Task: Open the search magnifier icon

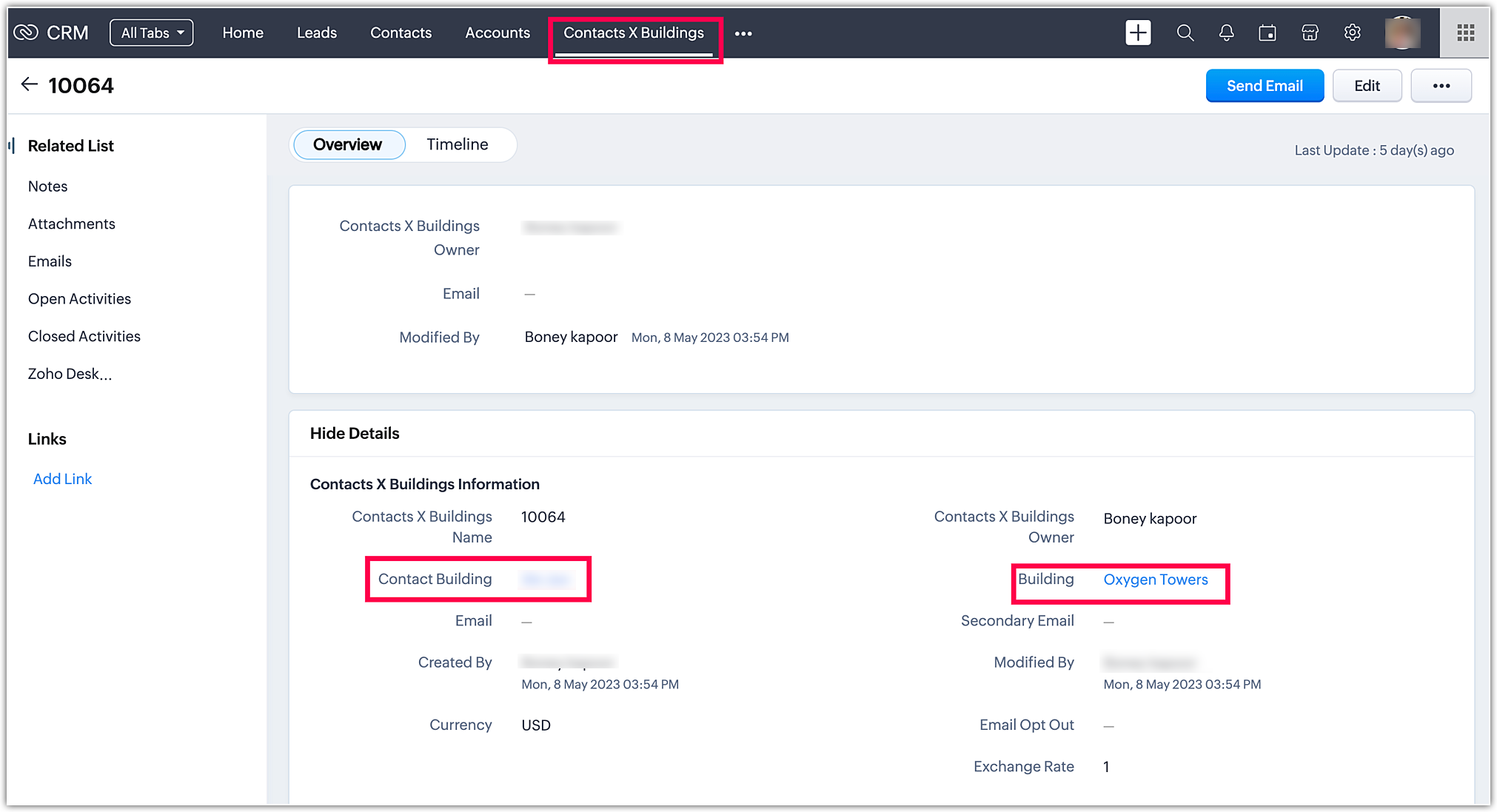Action: click(1185, 33)
